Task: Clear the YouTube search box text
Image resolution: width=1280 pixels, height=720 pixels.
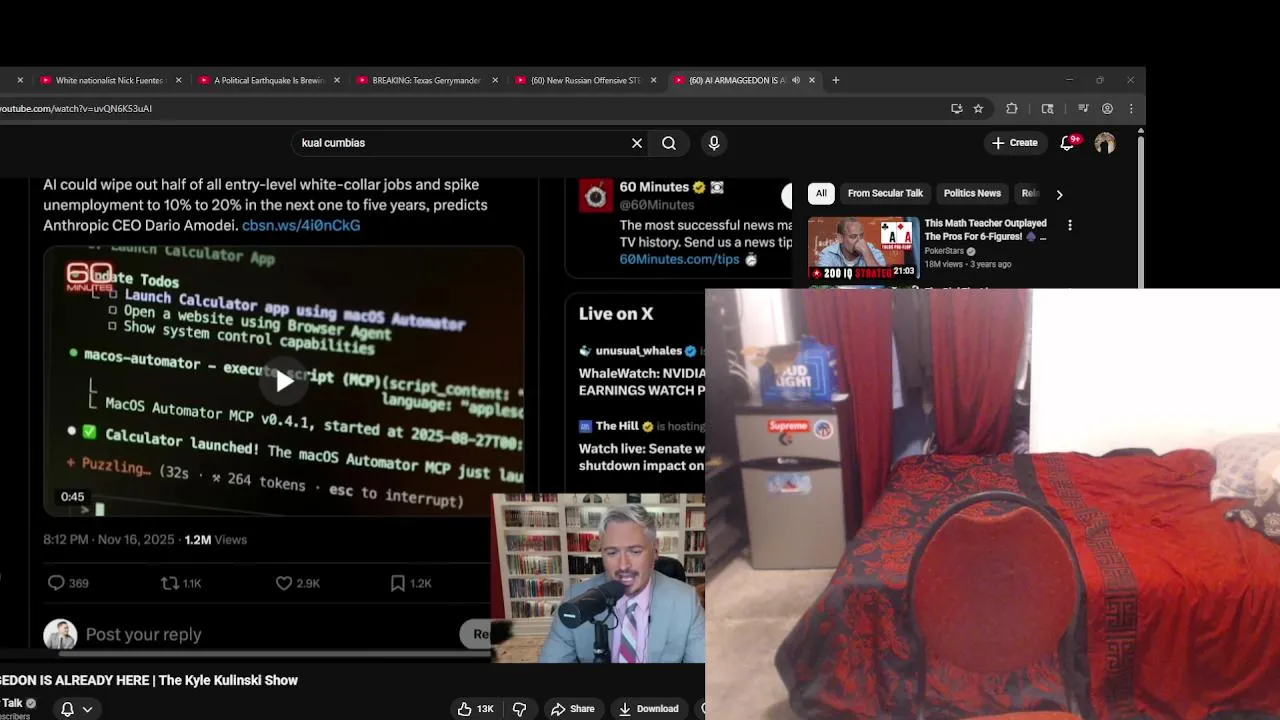Action: click(637, 143)
